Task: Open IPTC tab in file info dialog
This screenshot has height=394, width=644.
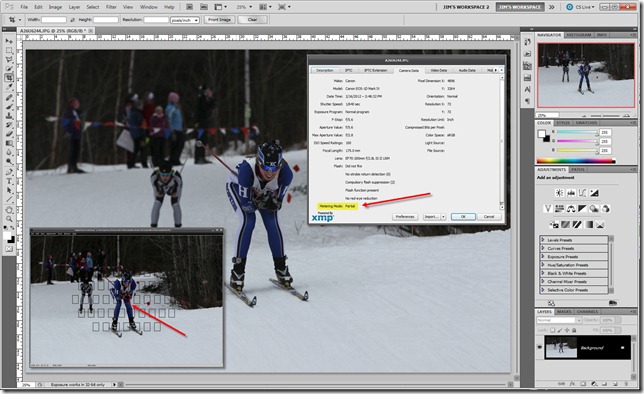Action: [x=348, y=70]
